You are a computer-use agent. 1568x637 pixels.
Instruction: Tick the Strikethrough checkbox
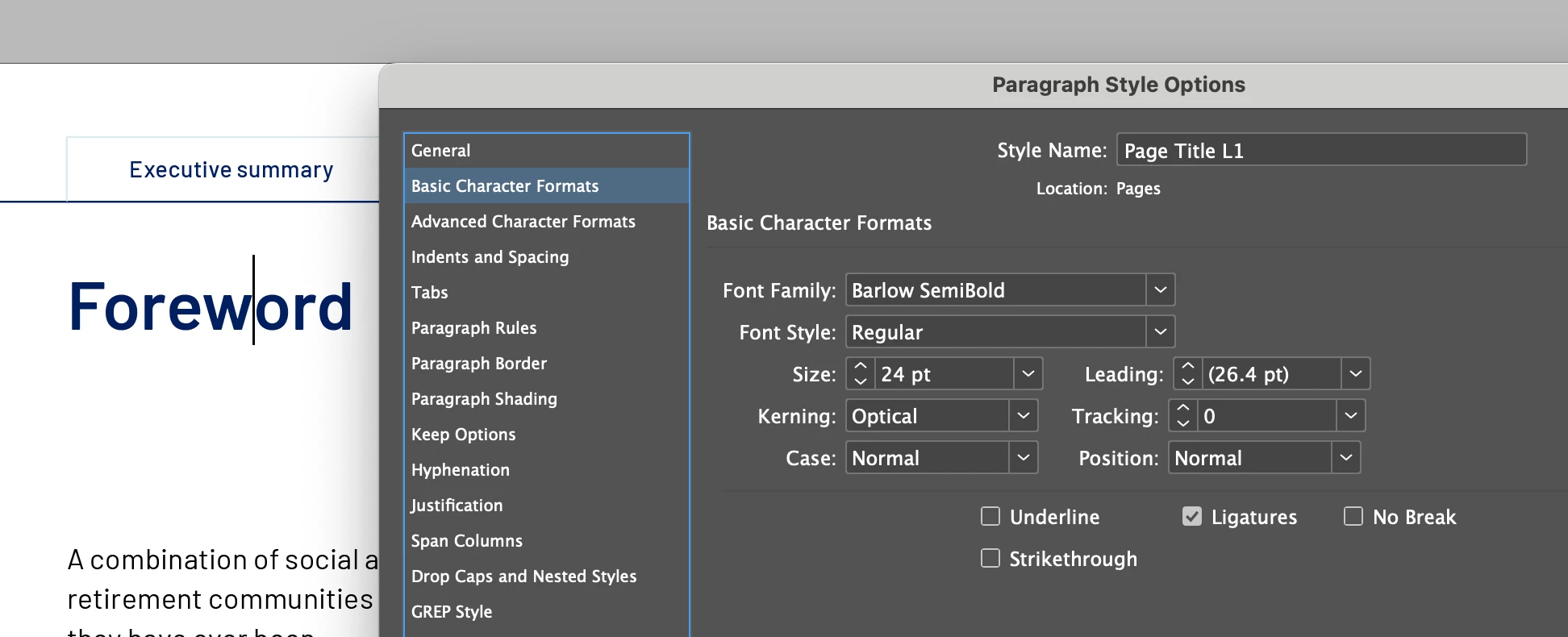(990, 558)
